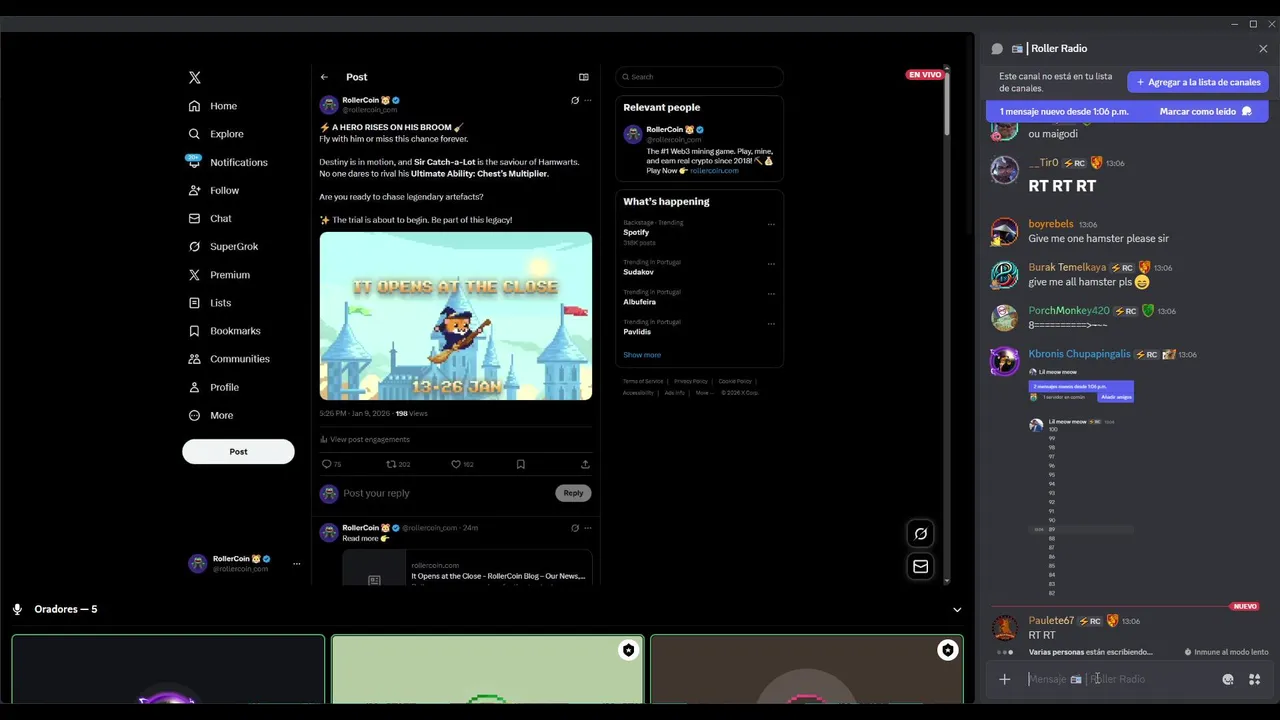
Task: Open SuperGrok in the X sidebar
Action: (x=223, y=246)
